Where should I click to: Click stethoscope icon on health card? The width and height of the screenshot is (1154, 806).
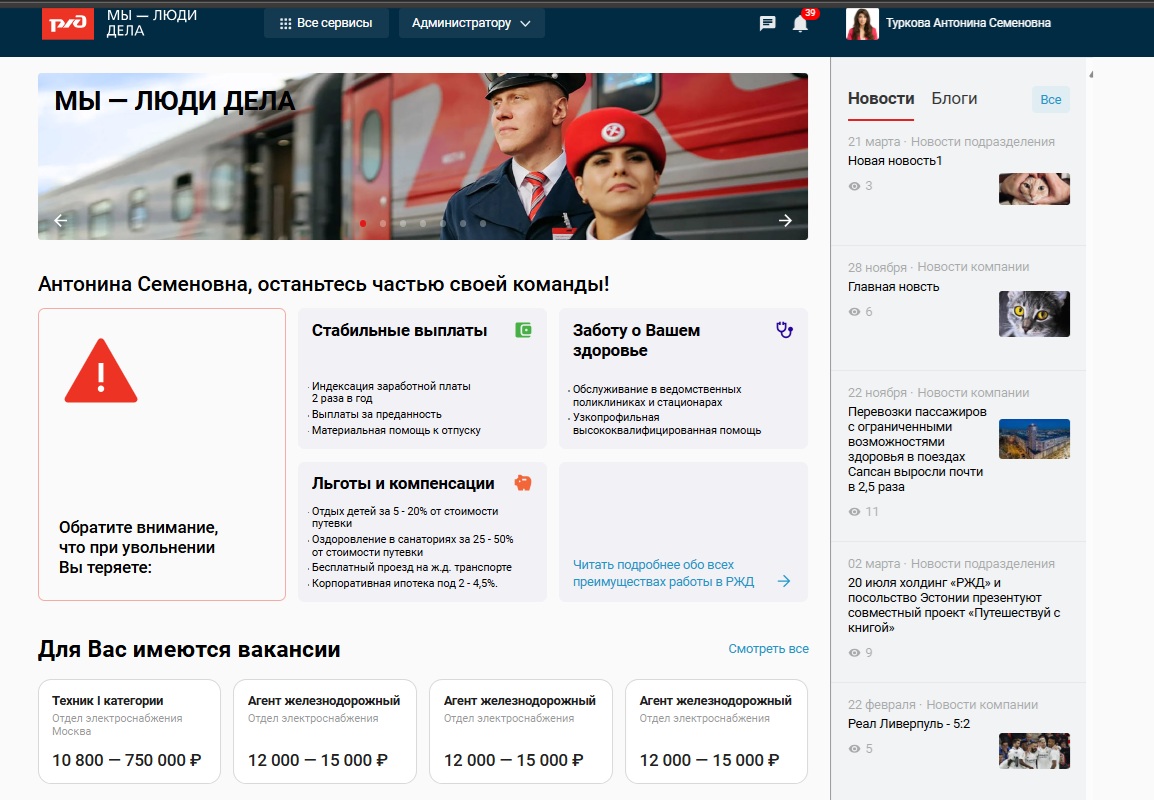784,330
